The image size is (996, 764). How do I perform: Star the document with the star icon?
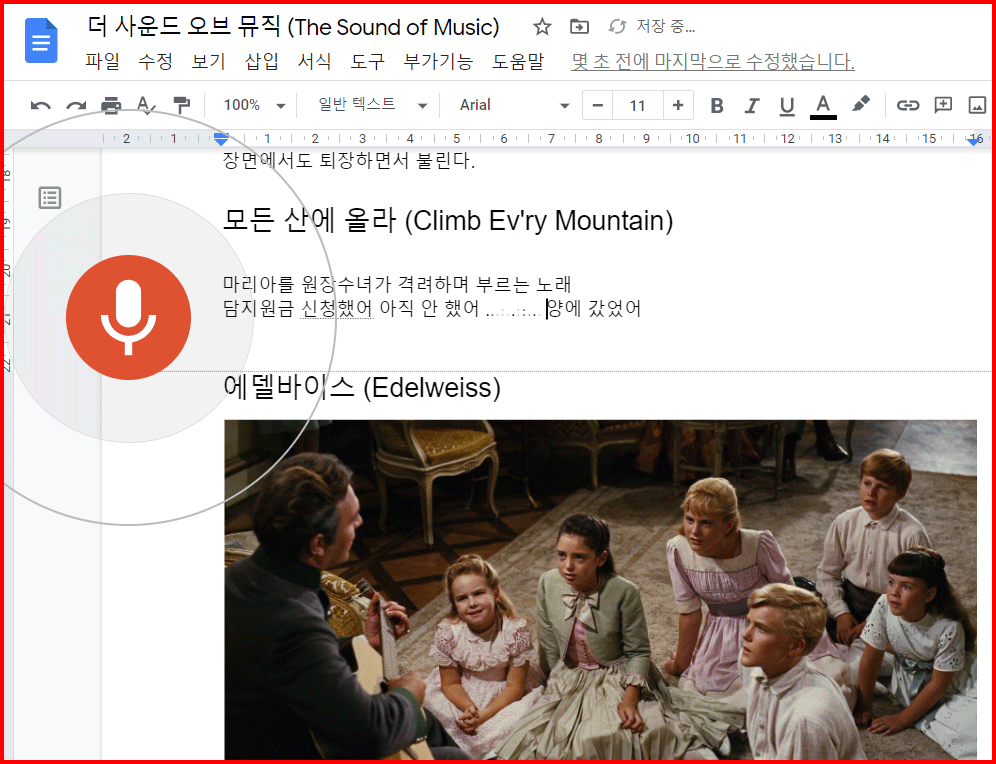(542, 27)
